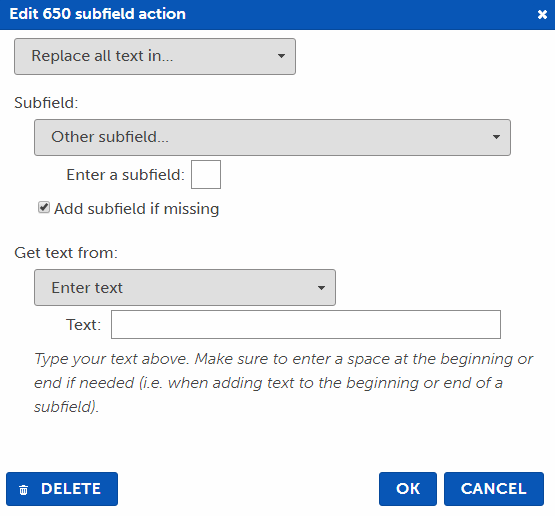Click into the Text input field
The width and height of the screenshot is (555, 516).
306,325
